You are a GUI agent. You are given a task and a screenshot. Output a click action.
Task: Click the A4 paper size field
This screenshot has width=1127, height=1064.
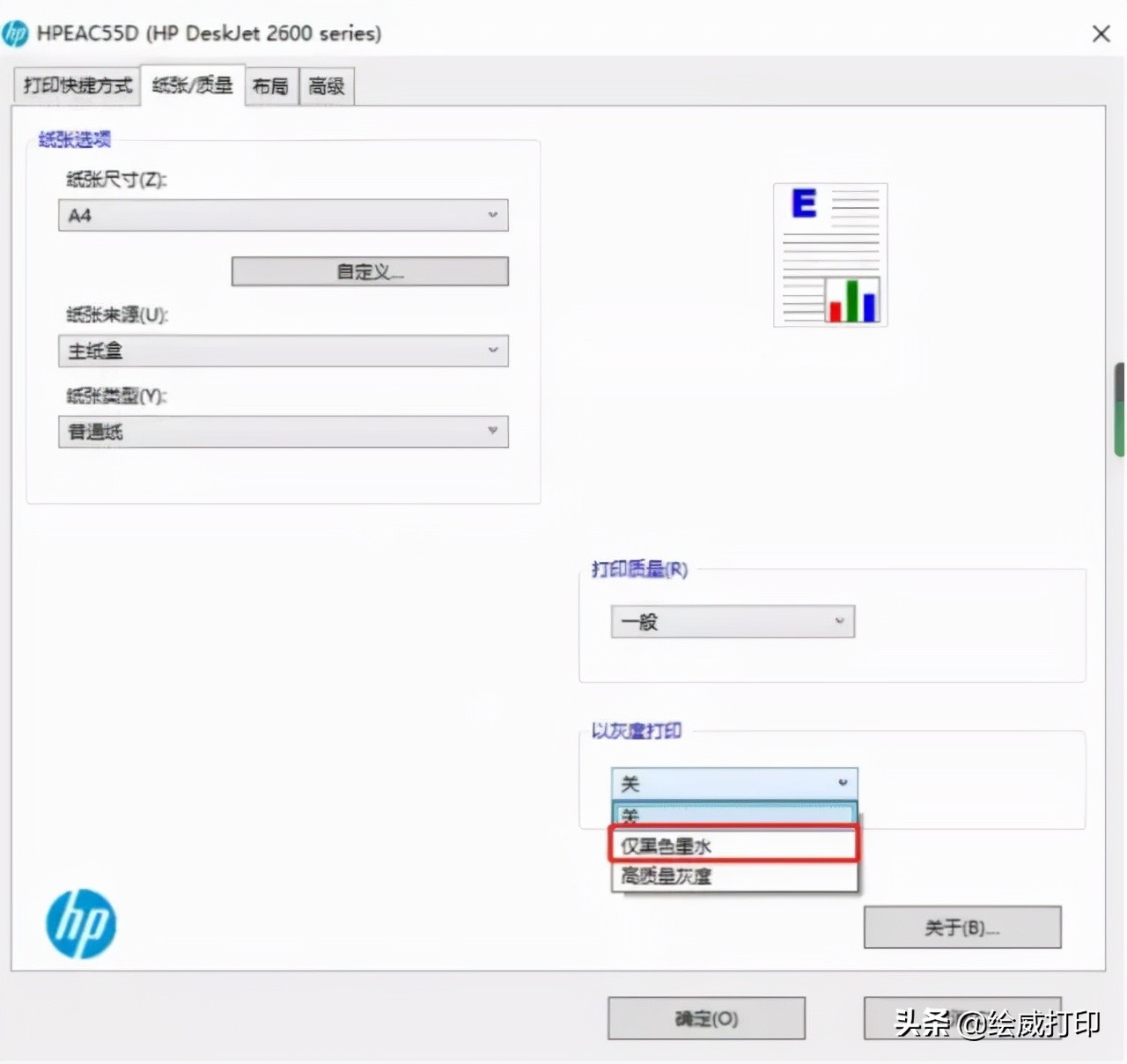[x=264, y=215]
